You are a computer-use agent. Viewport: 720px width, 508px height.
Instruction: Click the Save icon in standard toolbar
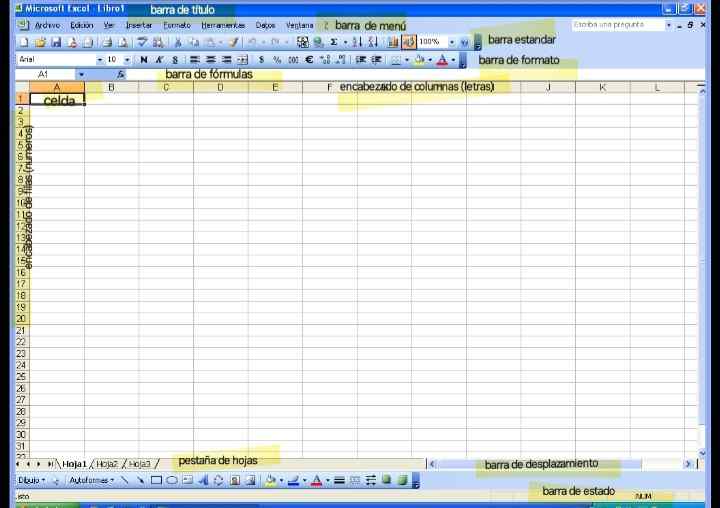(56, 42)
